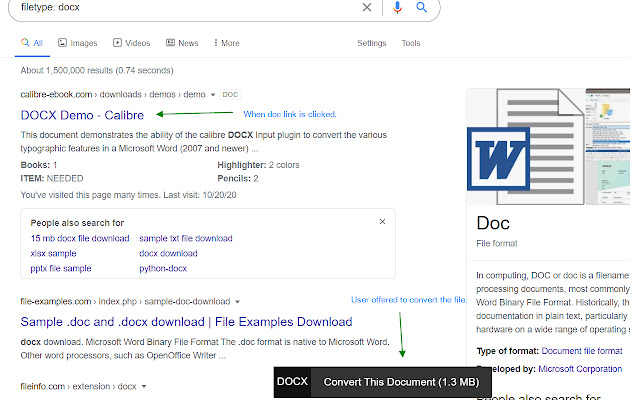Click the About 1,500,000 results text

click(x=97, y=71)
